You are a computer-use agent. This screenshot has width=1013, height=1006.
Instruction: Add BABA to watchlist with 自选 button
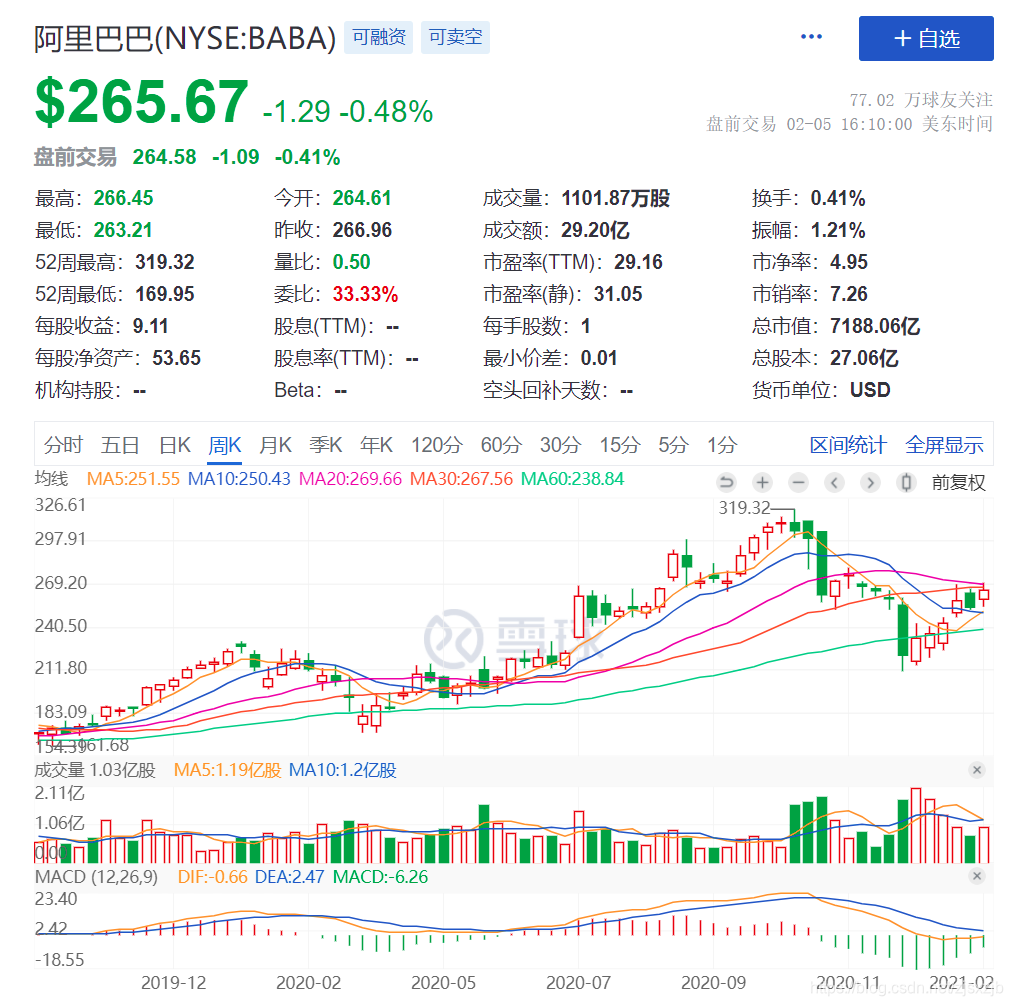coord(926,39)
